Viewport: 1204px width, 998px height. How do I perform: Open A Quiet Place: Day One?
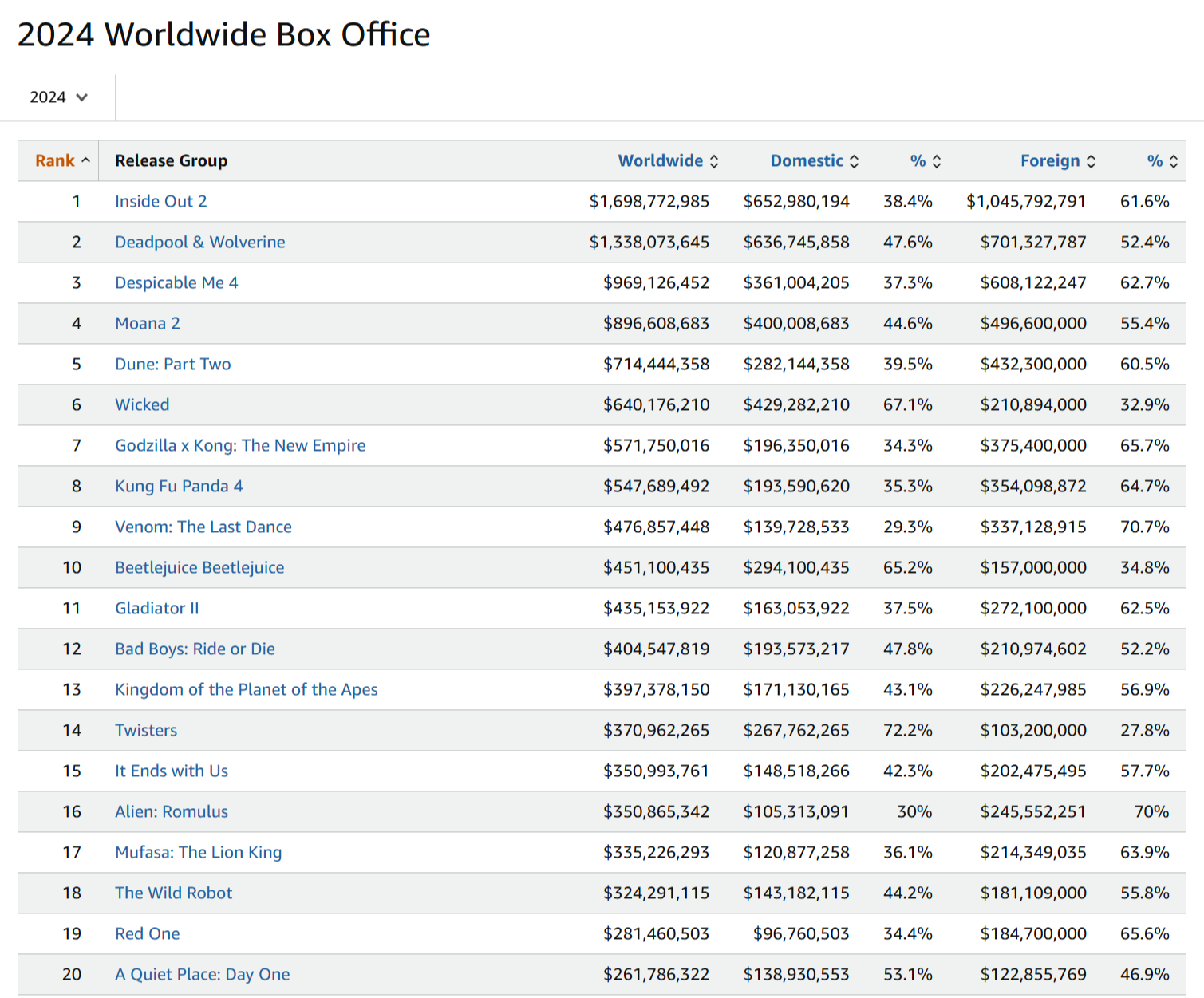tap(203, 974)
